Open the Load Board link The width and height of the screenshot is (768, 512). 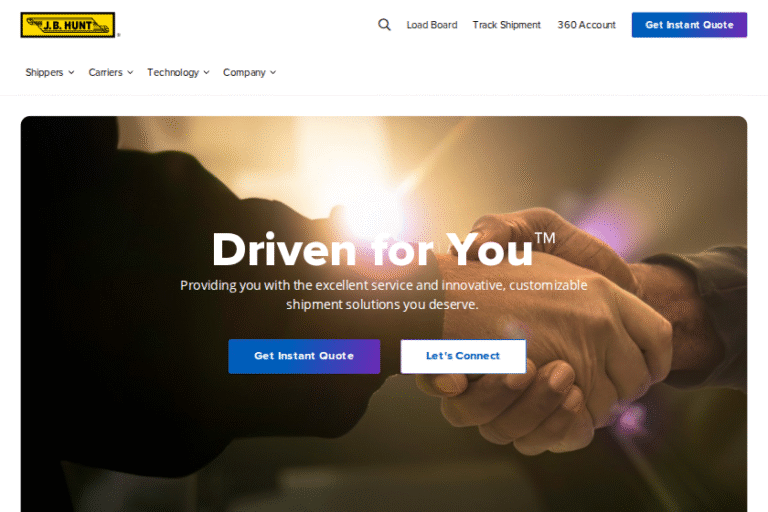(432, 25)
